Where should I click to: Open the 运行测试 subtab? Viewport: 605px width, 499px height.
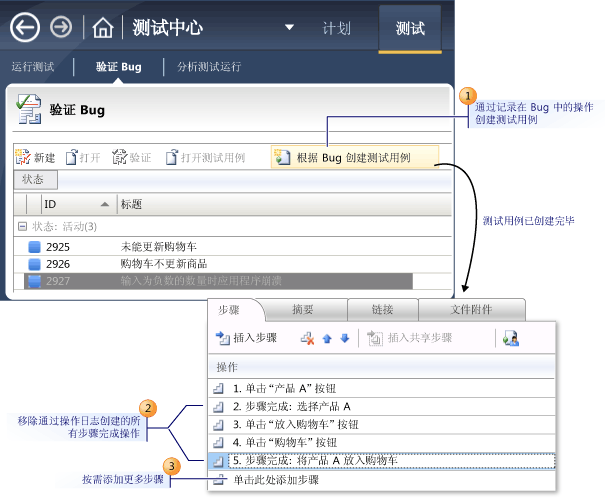tap(33, 67)
